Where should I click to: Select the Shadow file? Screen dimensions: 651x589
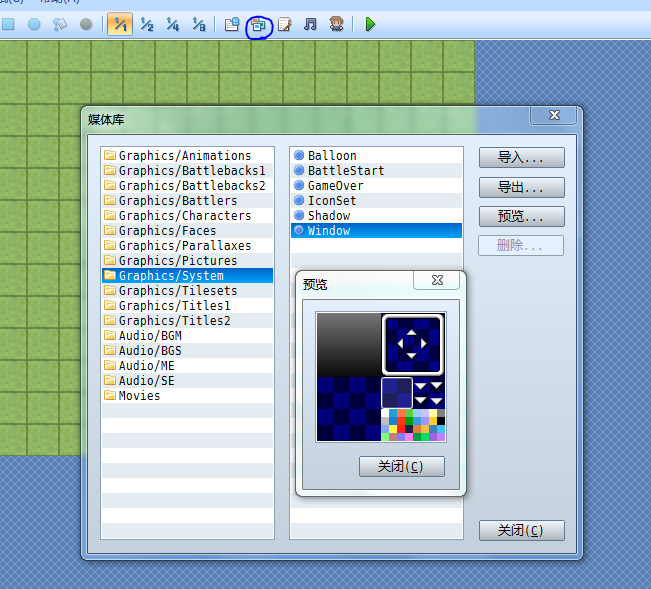point(376,215)
